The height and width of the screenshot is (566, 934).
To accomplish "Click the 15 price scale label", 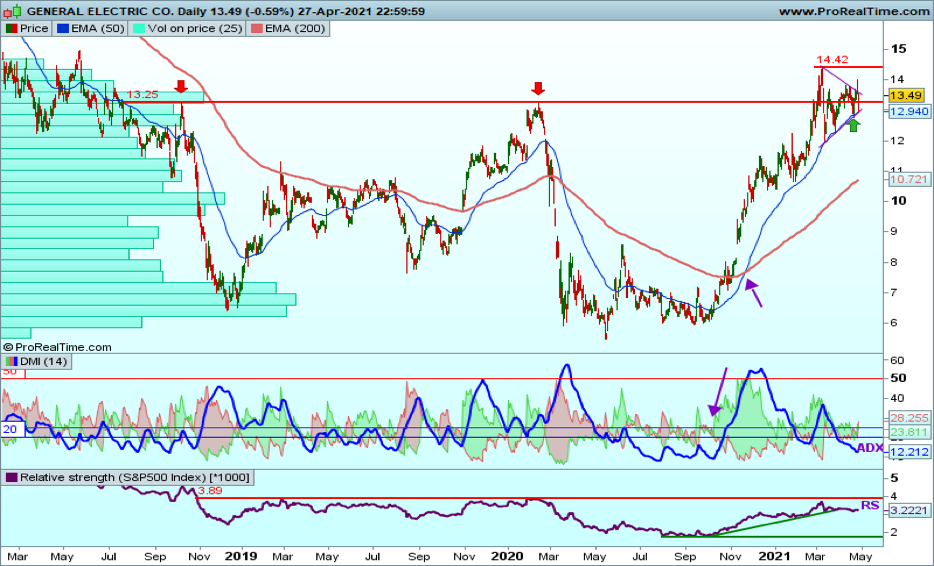I will [x=898, y=49].
